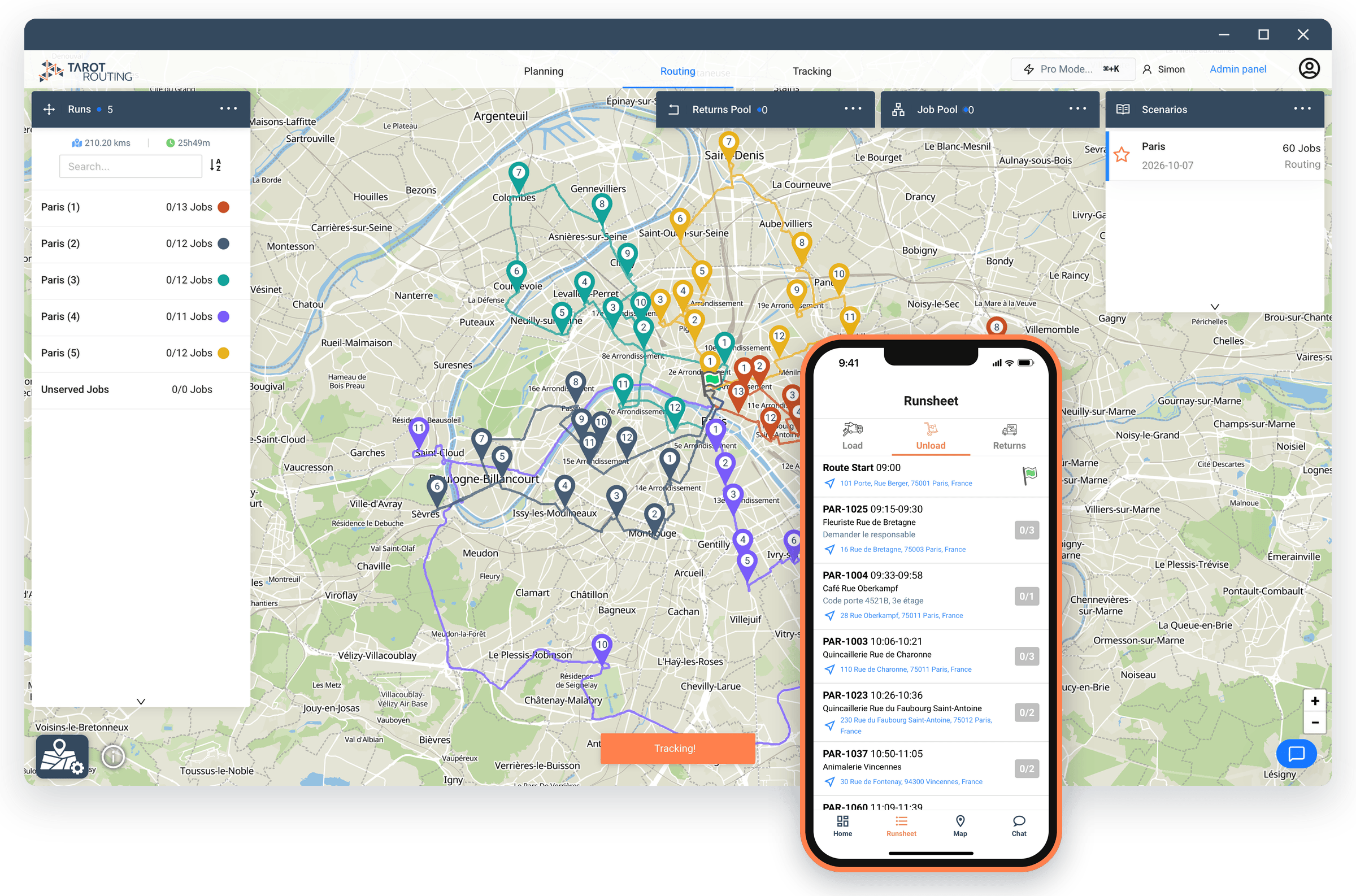Open 110 Rue de Charonne address link
The height and width of the screenshot is (896, 1356).
[x=906, y=669]
